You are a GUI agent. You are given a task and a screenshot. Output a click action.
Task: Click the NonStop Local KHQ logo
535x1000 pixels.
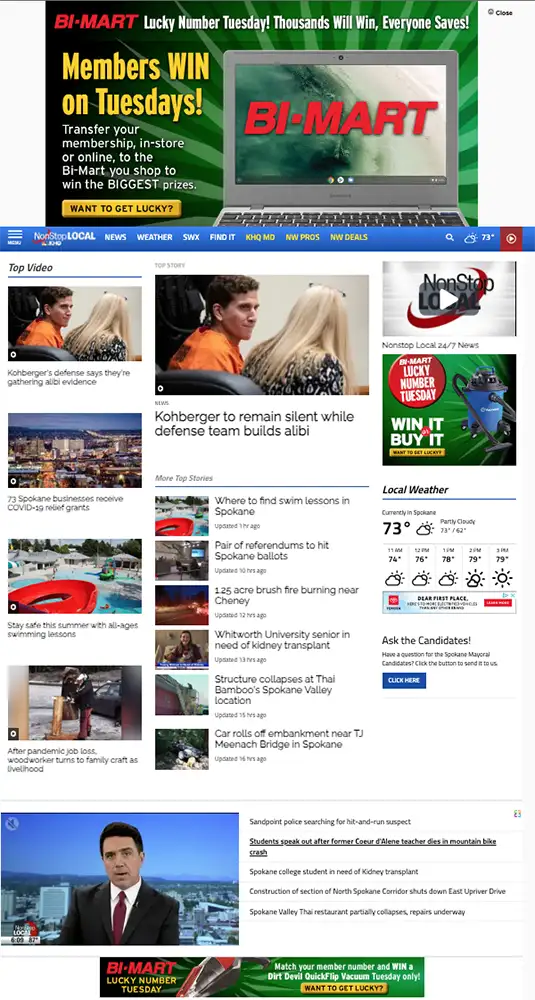click(x=64, y=237)
